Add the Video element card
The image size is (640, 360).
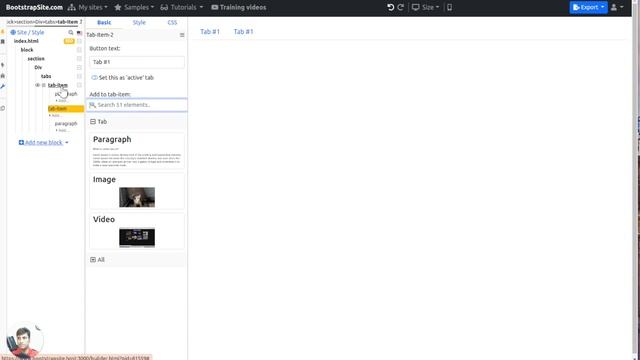pos(137,231)
